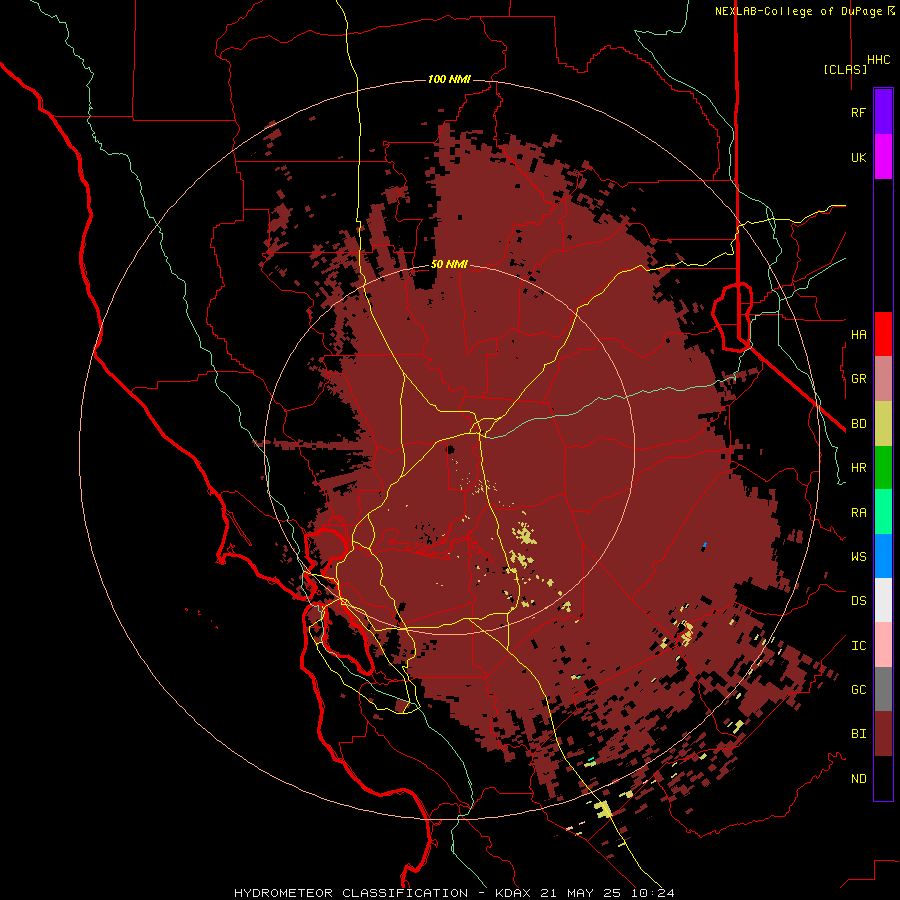Image resolution: width=900 pixels, height=900 pixels.
Task: Click the BD yellow legend swatch
Action: pos(883,424)
